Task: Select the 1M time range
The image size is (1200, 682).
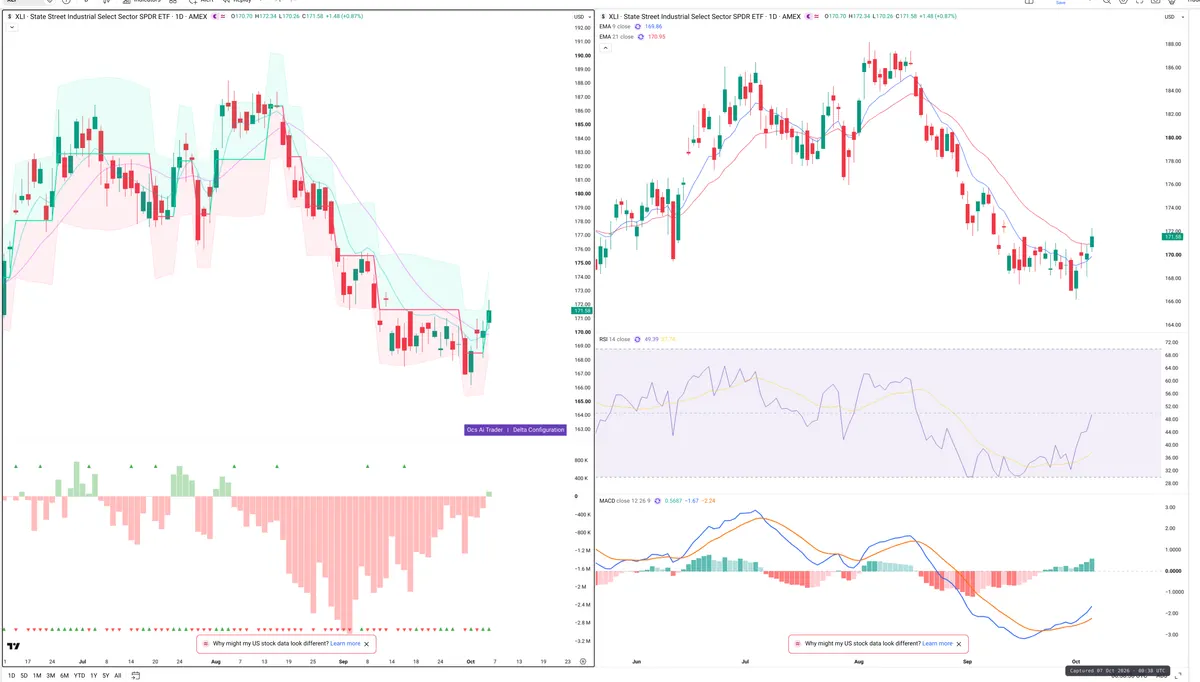Action: pyautogui.click(x=37, y=676)
